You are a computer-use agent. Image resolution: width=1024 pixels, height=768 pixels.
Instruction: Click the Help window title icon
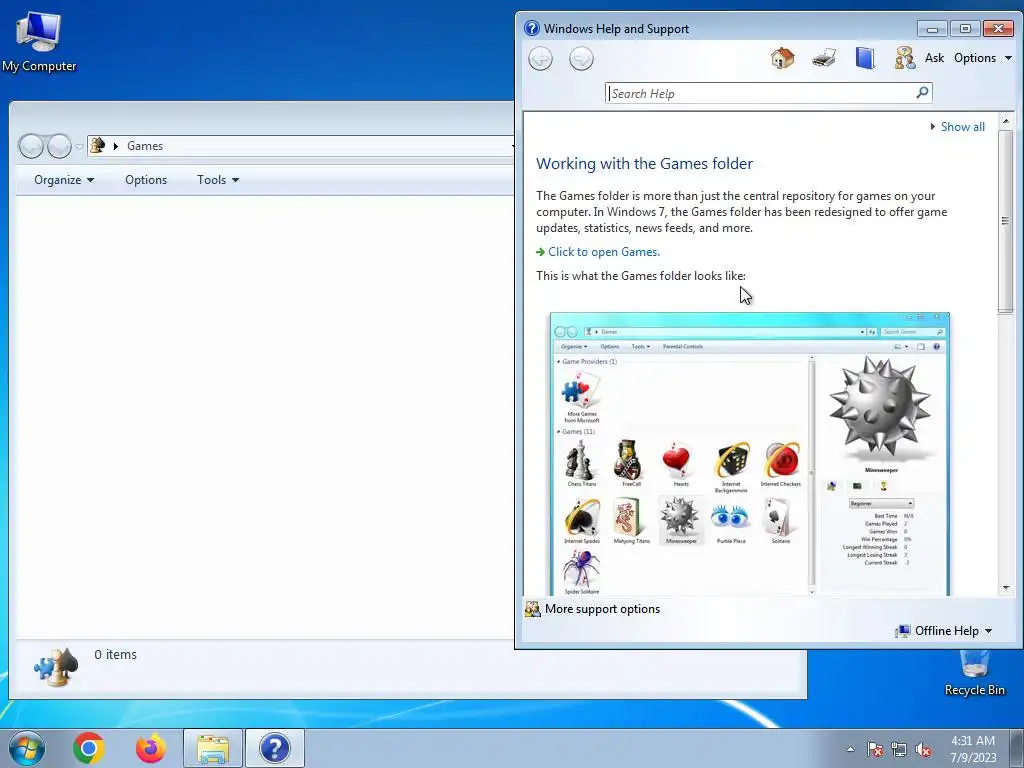[x=532, y=28]
